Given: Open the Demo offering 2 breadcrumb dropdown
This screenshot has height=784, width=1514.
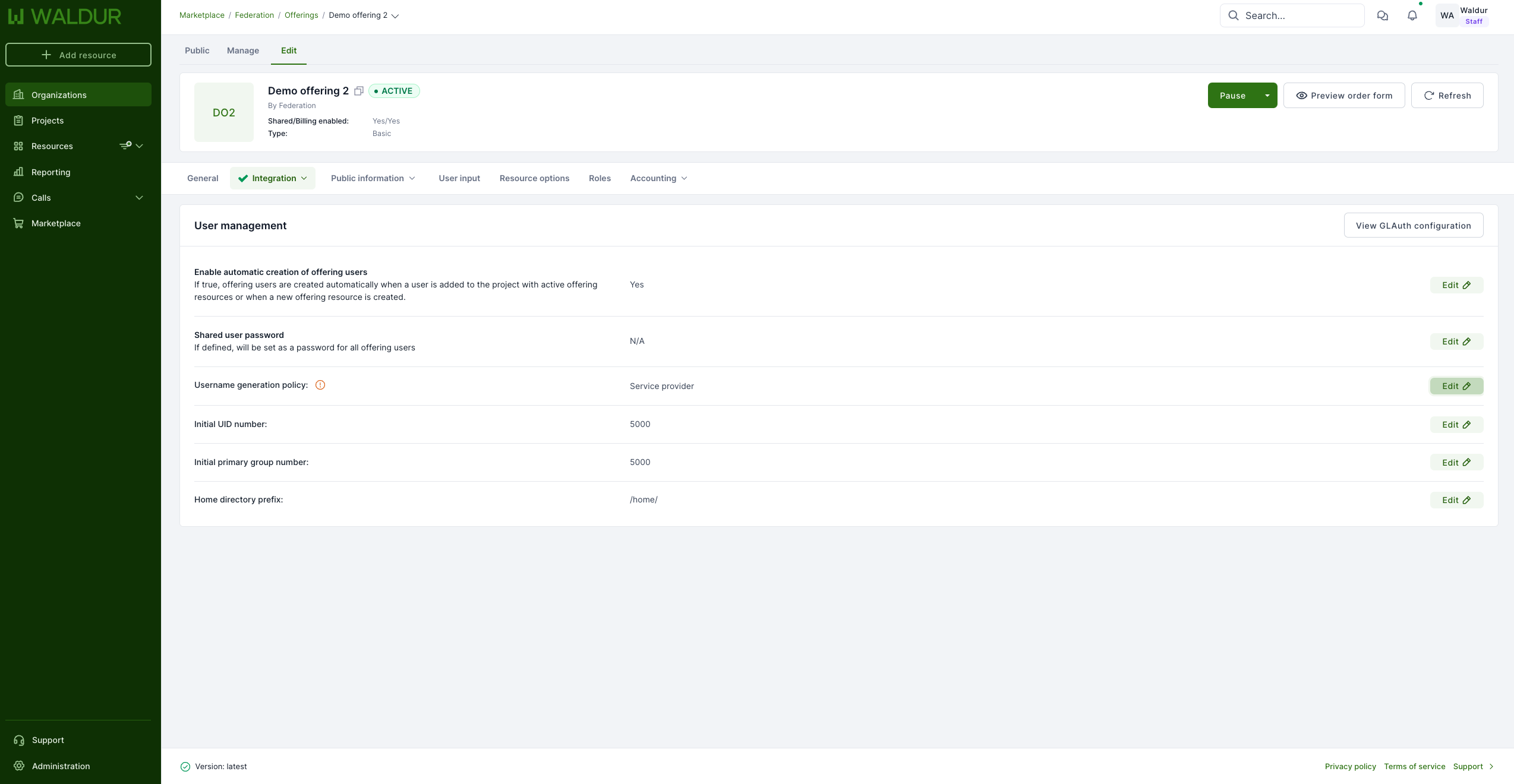Looking at the screenshot, I should 395,16.
